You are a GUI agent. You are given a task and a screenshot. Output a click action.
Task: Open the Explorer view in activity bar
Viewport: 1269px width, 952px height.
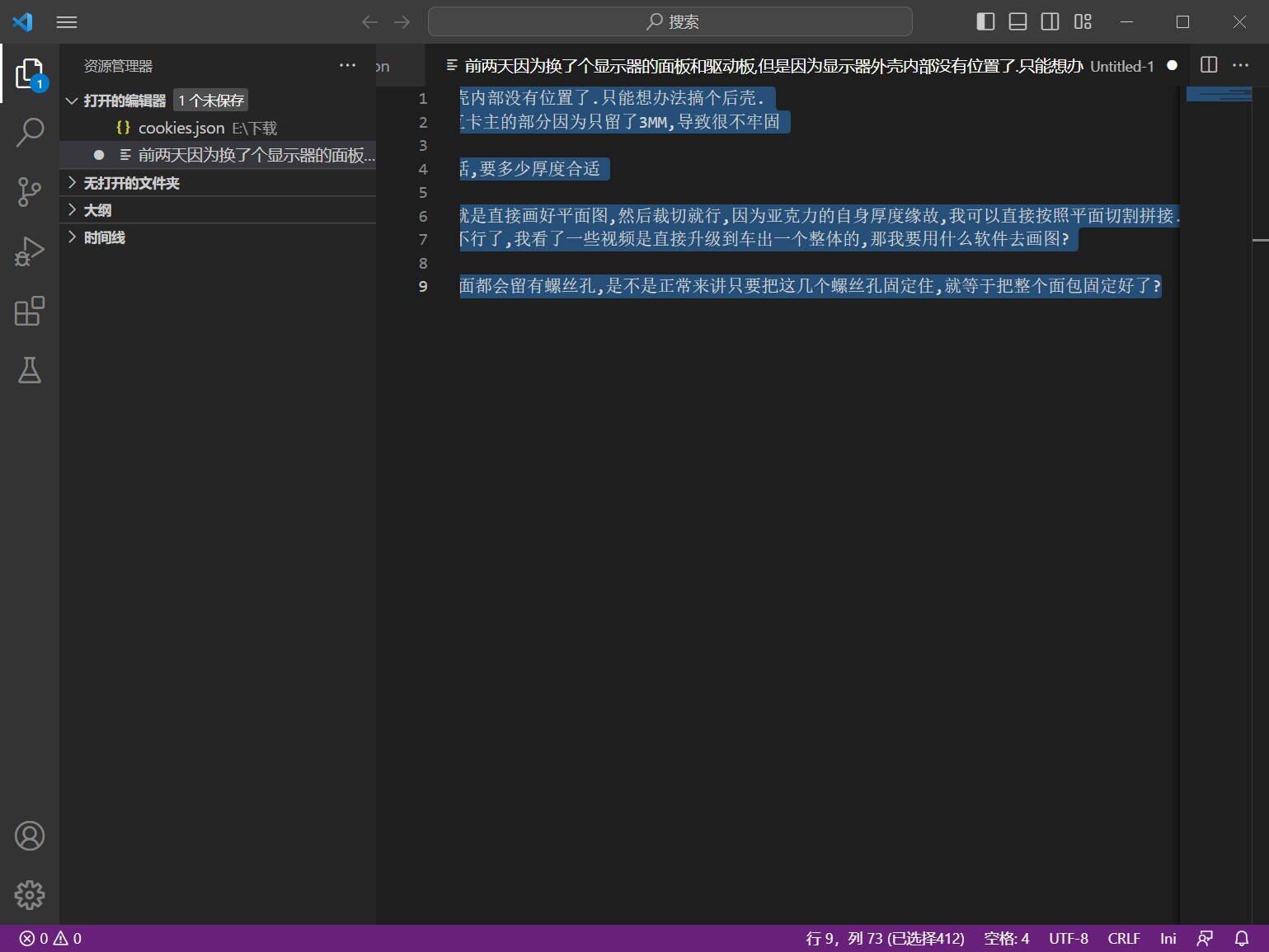pyautogui.click(x=30, y=73)
